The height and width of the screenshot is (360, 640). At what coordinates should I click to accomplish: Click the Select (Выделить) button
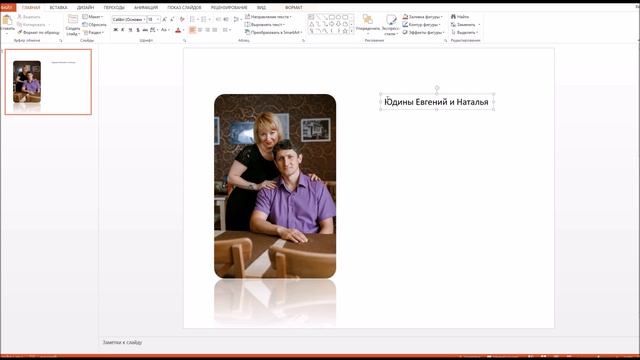(464, 32)
